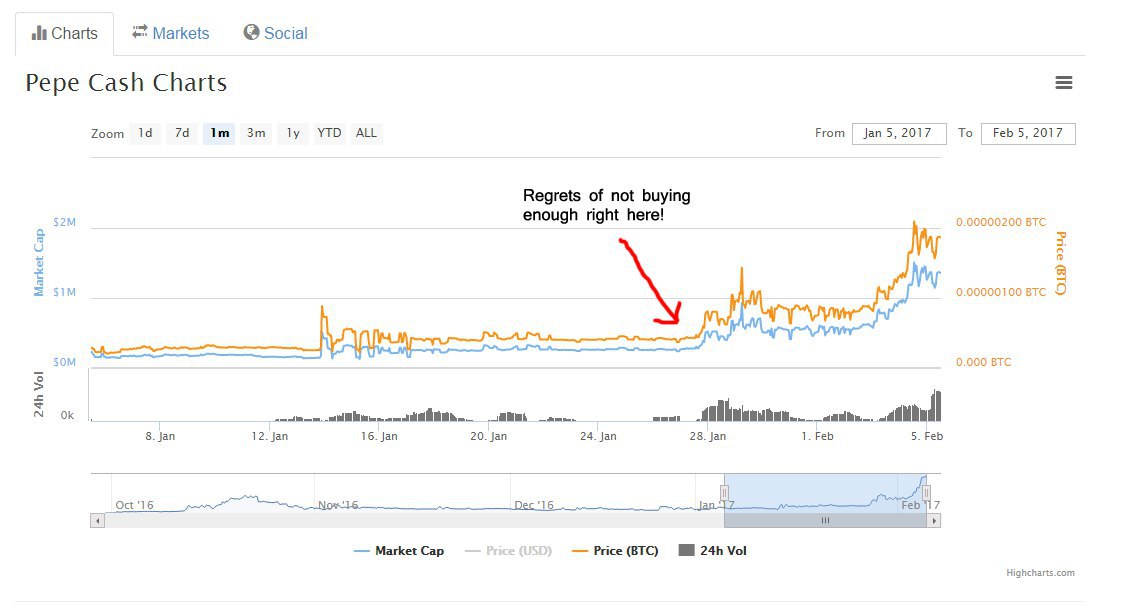The width and height of the screenshot is (1122, 608).
Task: Click the globe icon on Social tab
Action: coord(251,32)
